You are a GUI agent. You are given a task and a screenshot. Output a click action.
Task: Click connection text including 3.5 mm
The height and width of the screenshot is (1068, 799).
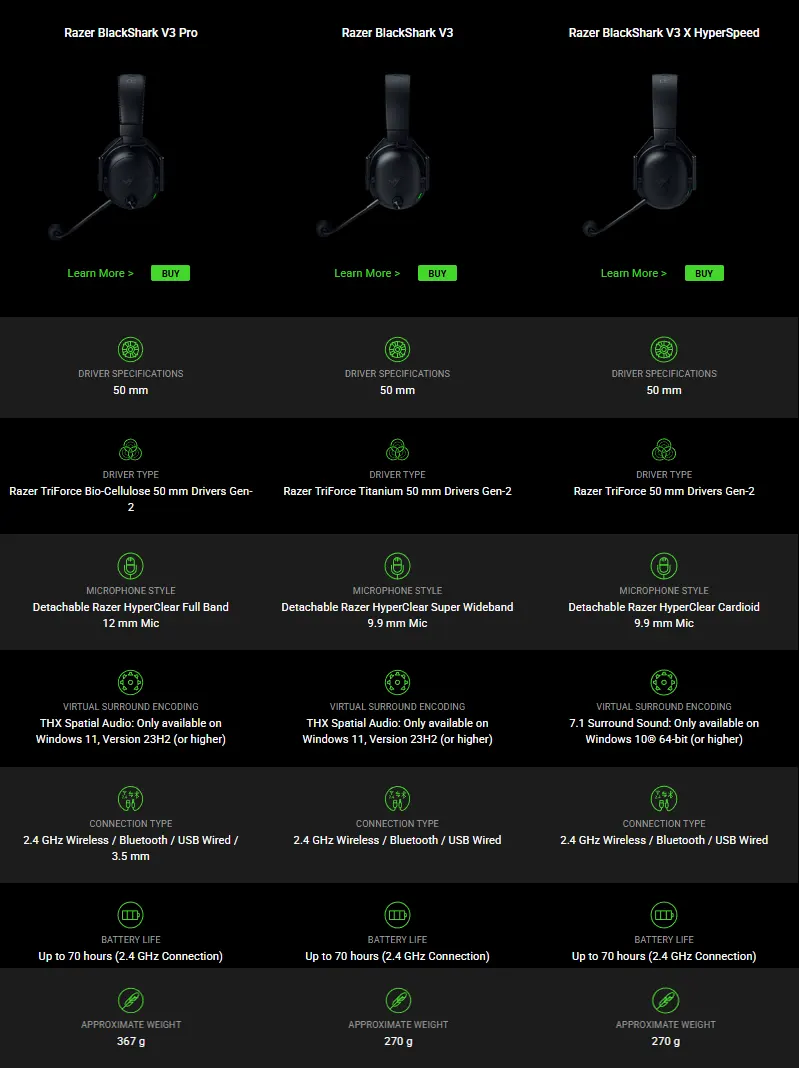click(x=131, y=848)
